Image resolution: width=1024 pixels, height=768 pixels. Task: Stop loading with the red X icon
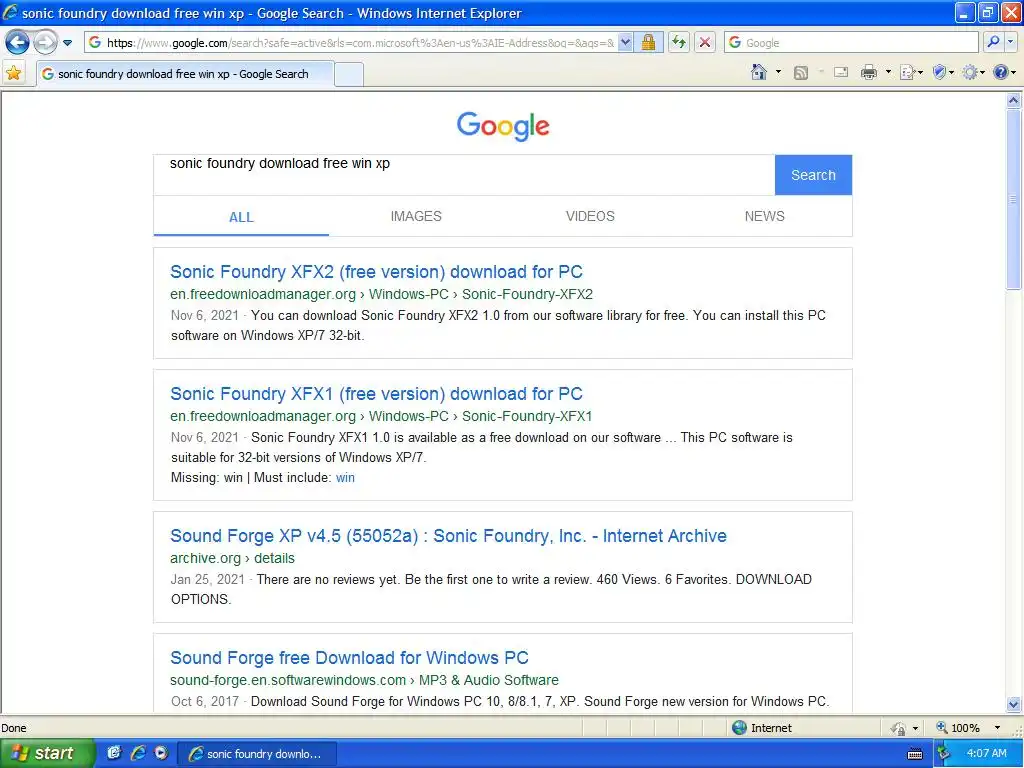705,43
